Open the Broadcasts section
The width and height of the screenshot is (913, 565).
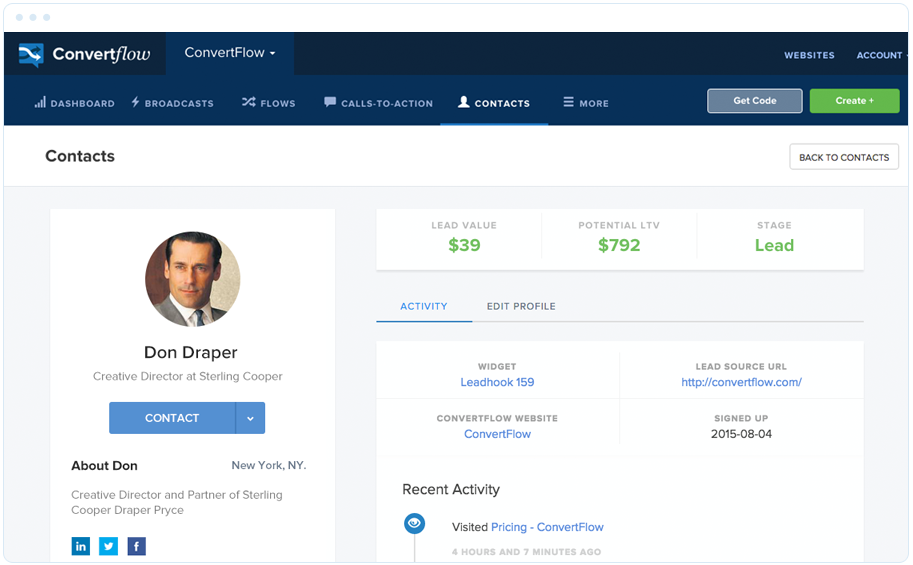[x=172, y=103]
